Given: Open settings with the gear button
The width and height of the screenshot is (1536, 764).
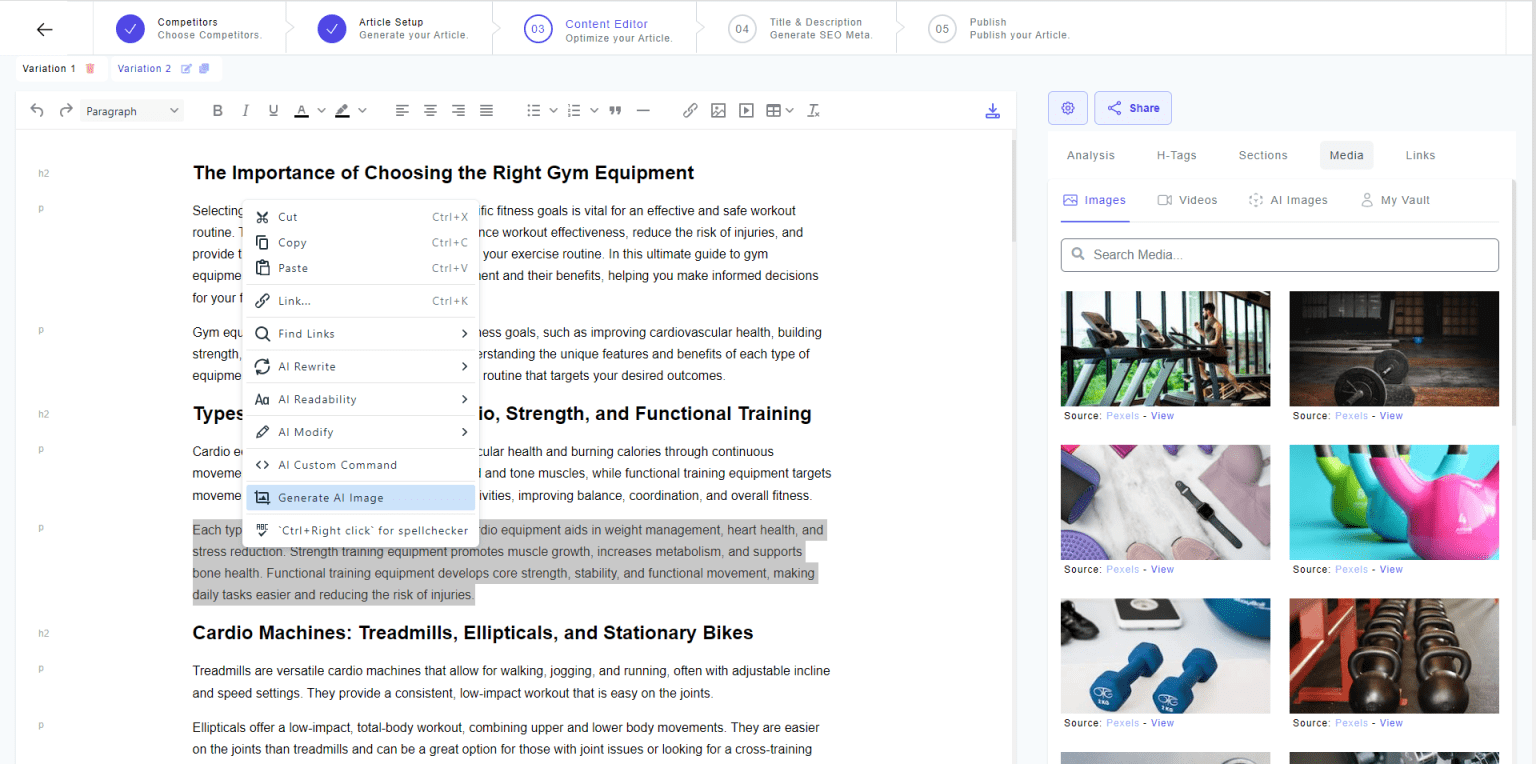Looking at the screenshot, I should click(1068, 108).
